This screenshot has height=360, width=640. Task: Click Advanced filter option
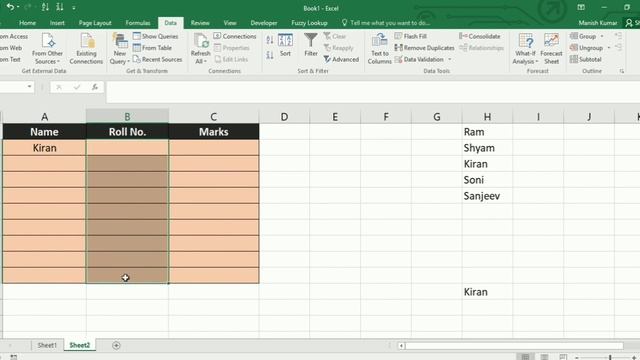341,59
